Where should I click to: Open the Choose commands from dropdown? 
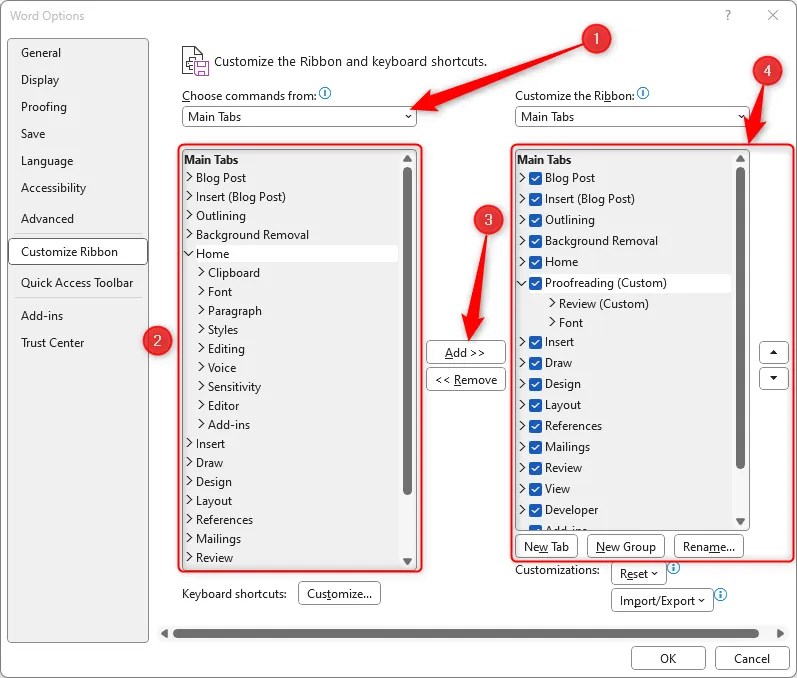[x=299, y=117]
